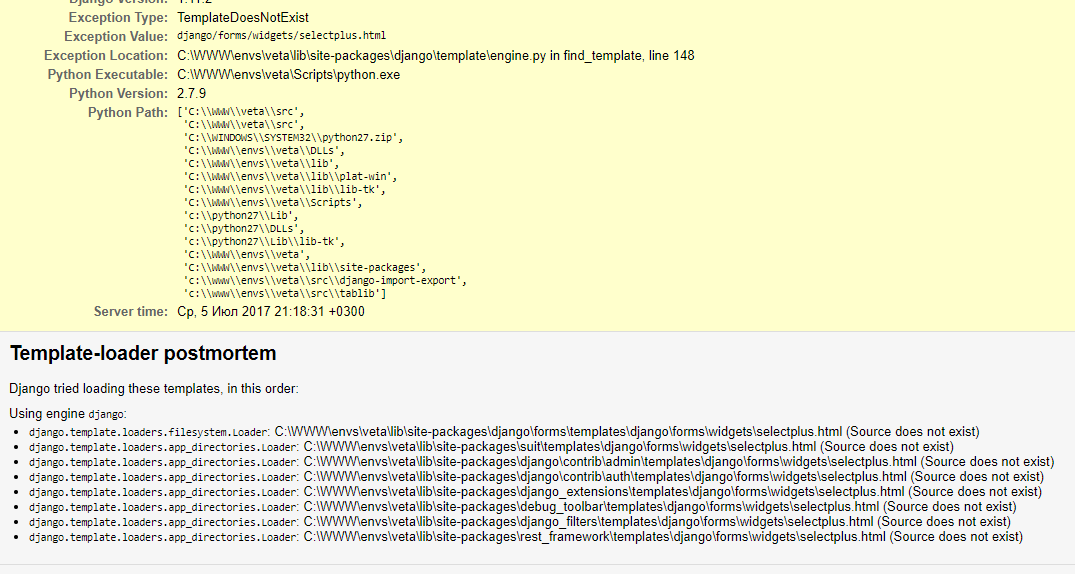Click the 'Exception Type:' label
This screenshot has height=574, width=1075.
point(118,18)
